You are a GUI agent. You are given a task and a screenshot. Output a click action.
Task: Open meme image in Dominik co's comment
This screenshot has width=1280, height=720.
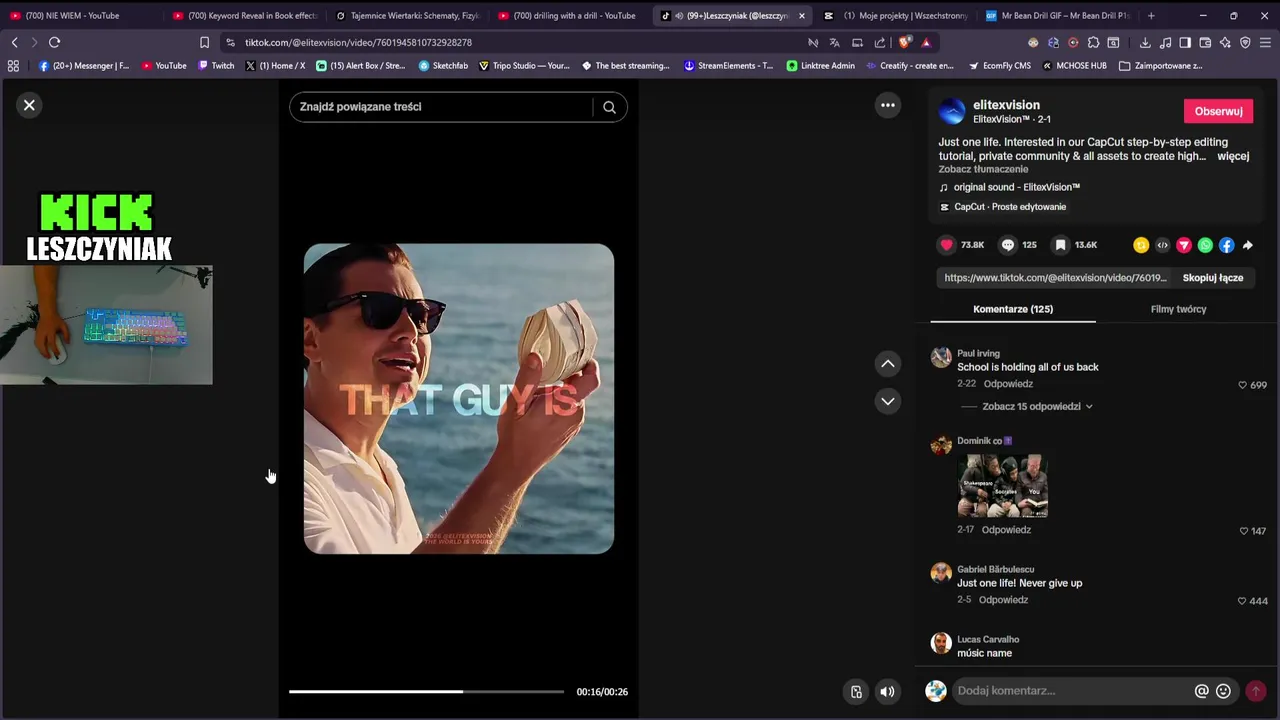click(1002, 485)
